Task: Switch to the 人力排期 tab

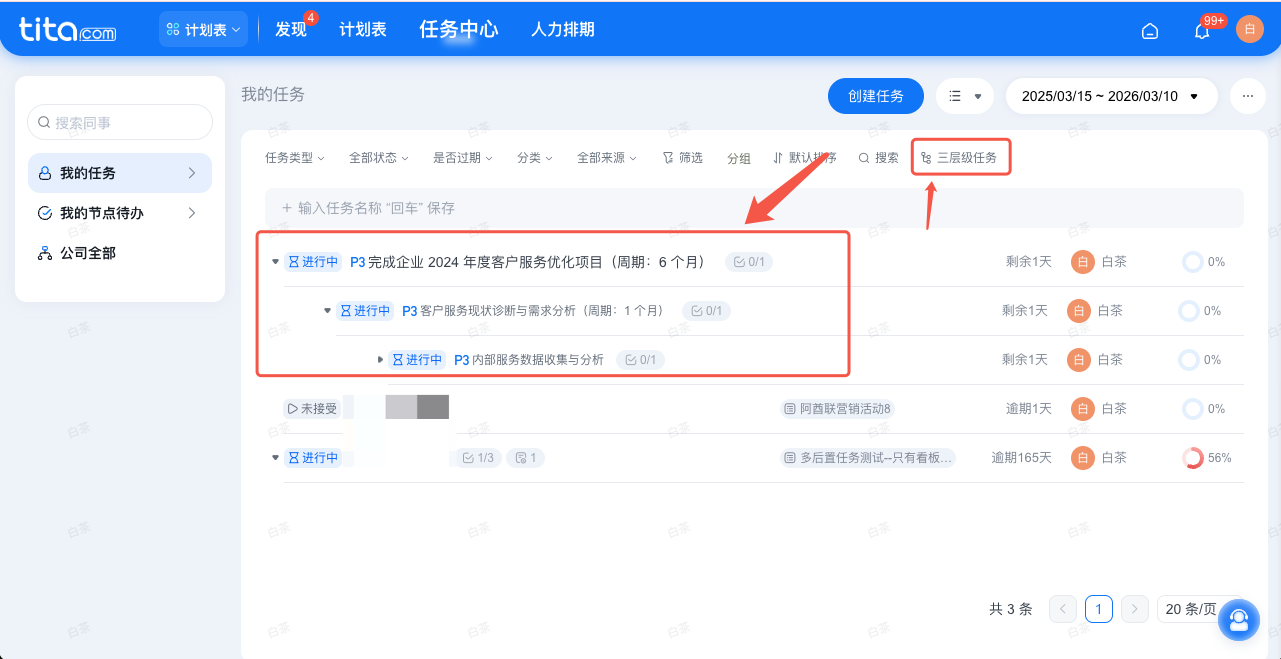Action: [x=564, y=30]
